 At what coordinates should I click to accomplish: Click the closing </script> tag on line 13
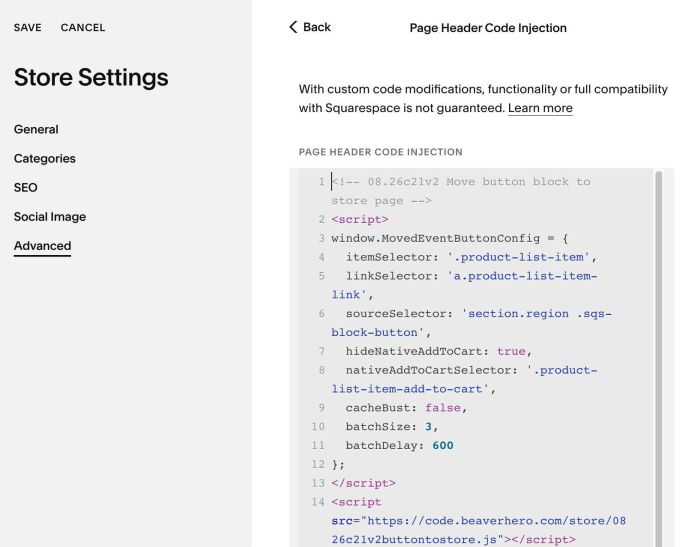pyautogui.click(x=363, y=483)
